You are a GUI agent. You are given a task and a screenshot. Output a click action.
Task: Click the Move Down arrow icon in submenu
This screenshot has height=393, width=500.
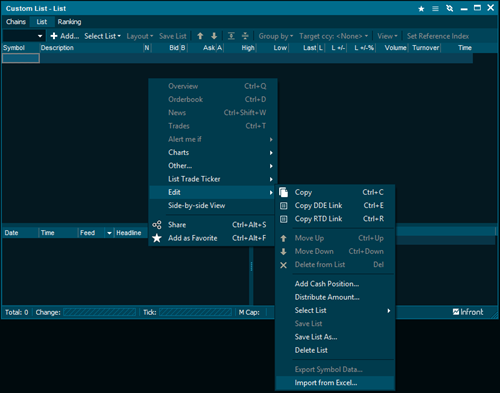click(x=283, y=252)
